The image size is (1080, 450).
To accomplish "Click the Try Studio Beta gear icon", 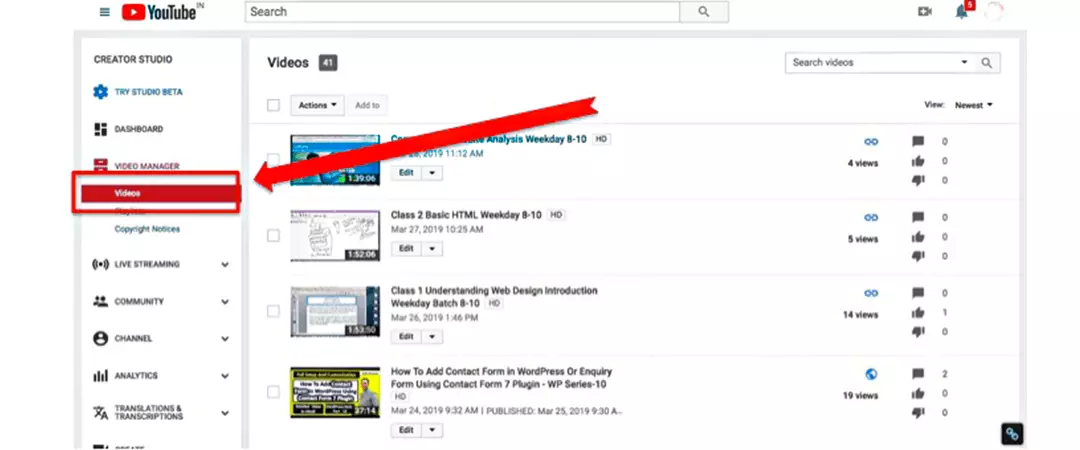I will 101,92.
